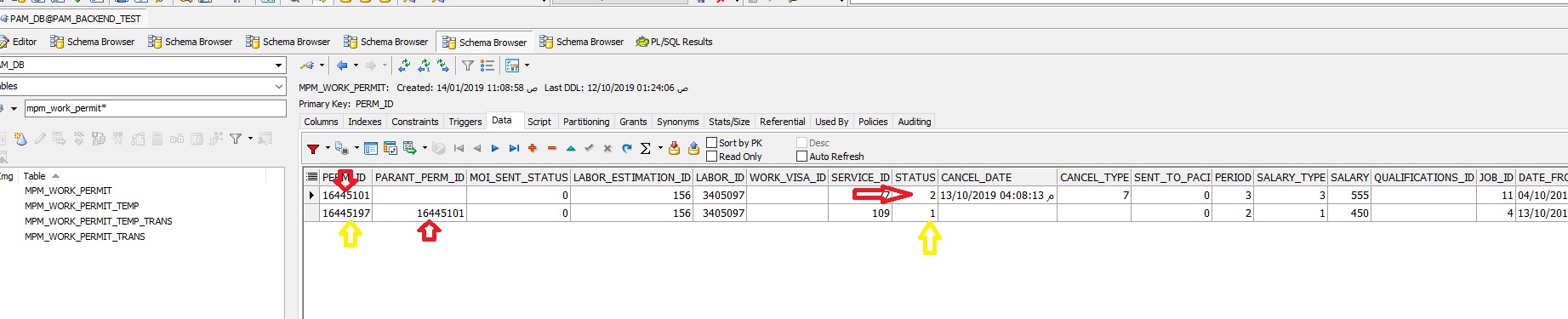This screenshot has width=1568, height=319.
Task: Switch to the Constraints tab
Action: (x=415, y=122)
